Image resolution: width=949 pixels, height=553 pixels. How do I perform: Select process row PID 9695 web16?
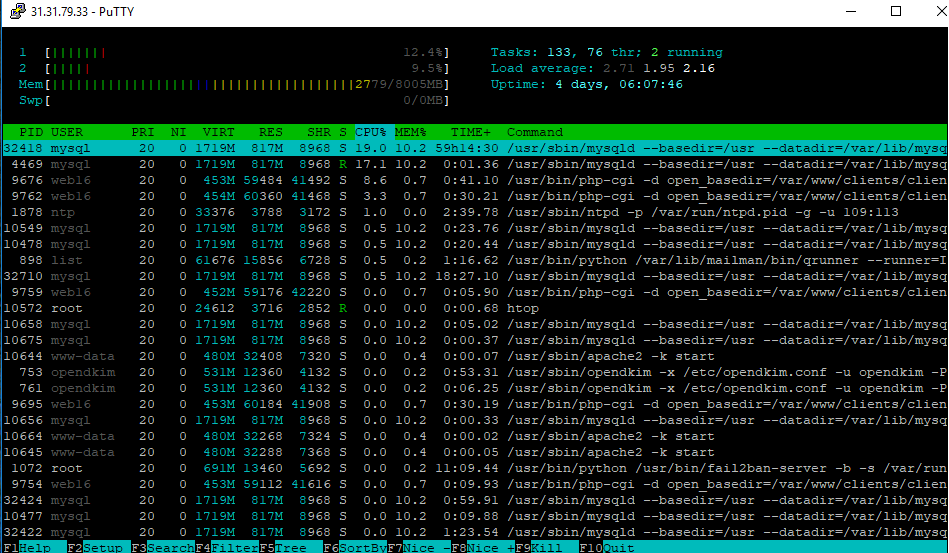tap(474, 404)
